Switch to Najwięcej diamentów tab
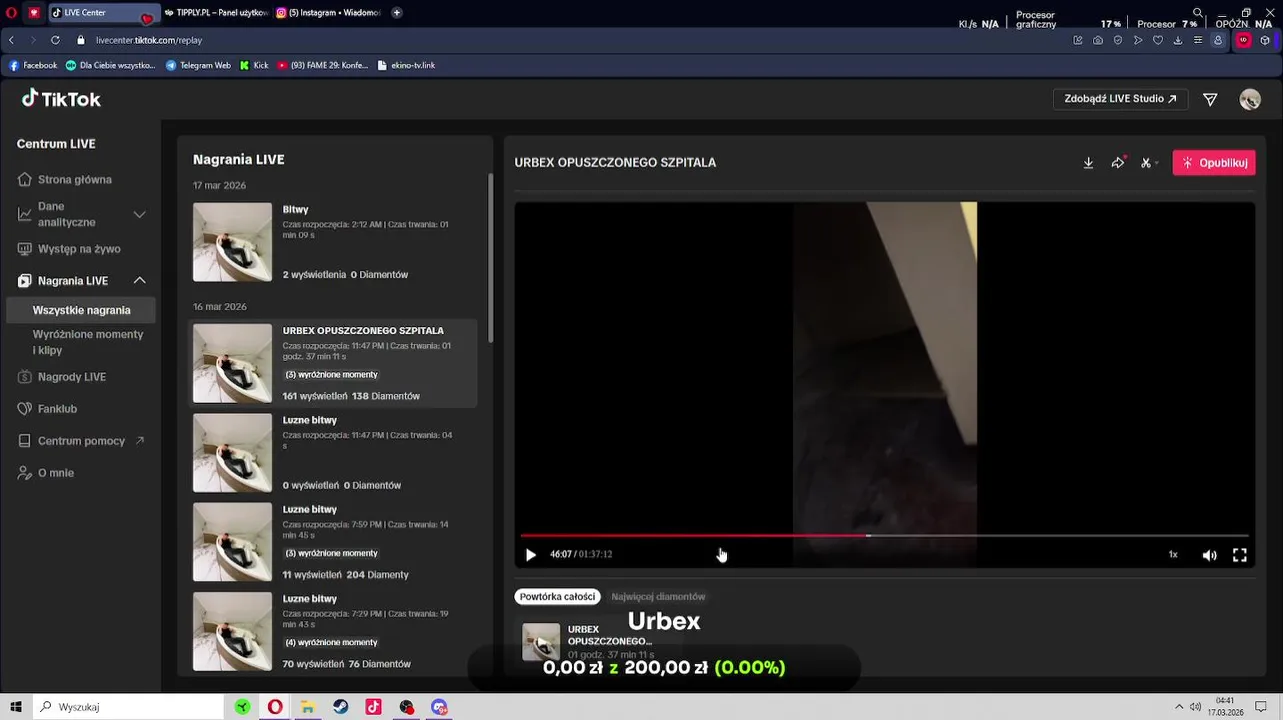The image size is (1283, 720). (658, 597)
